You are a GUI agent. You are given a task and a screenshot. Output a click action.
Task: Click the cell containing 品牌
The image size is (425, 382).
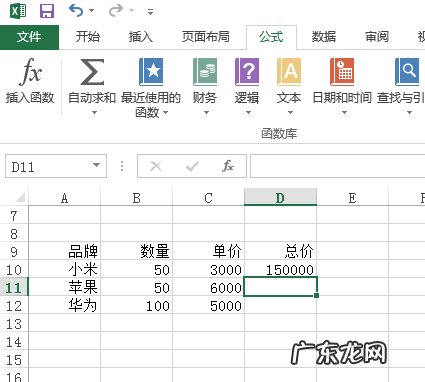coord(65,251)
